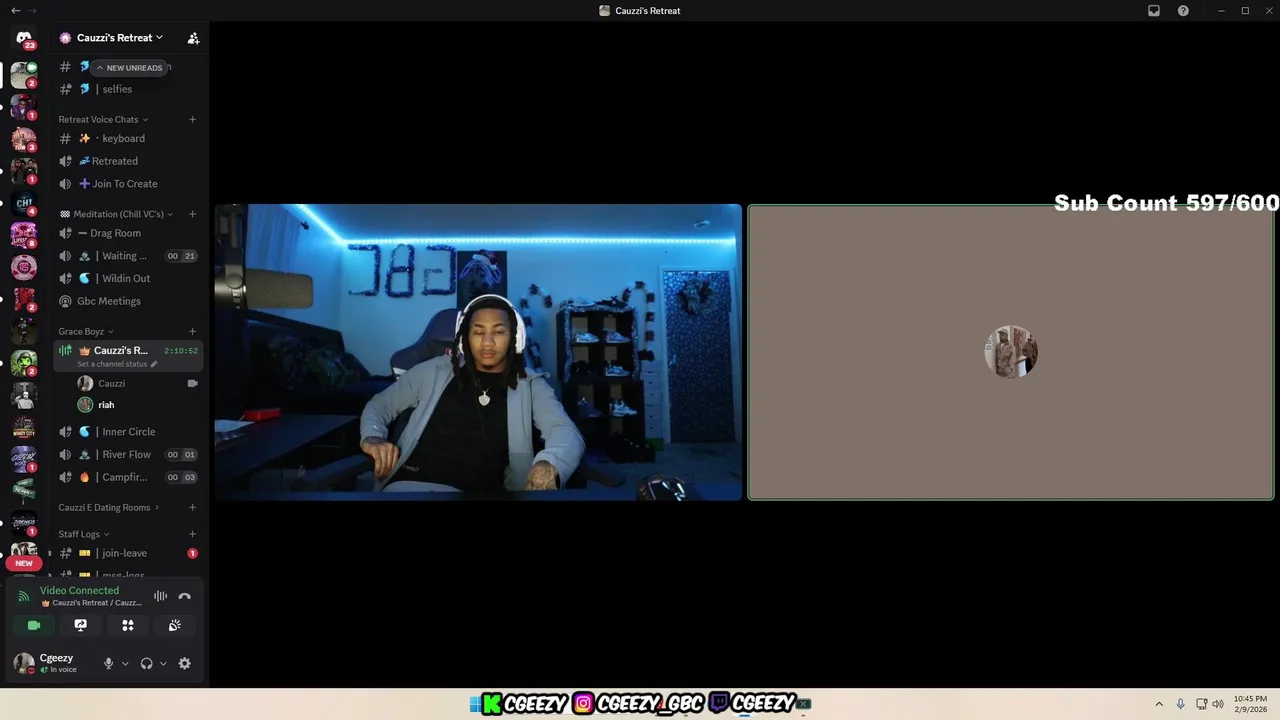Click the red NEW mentions indicator
Image resolution: width=1280 pixels, height=720 pixels.
pos(24,563)
